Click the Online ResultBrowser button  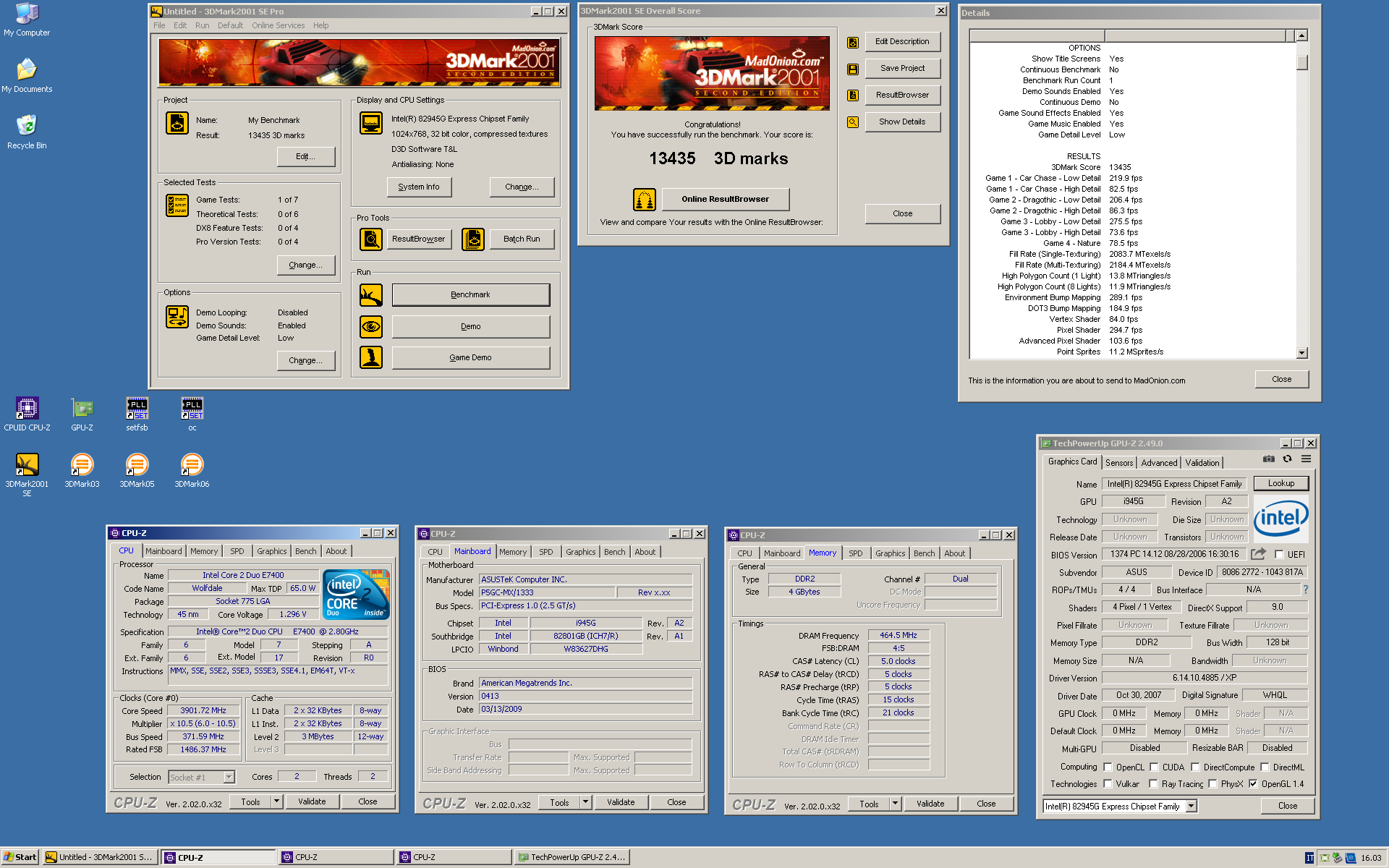pyautogui.click(x=725, y=199)
